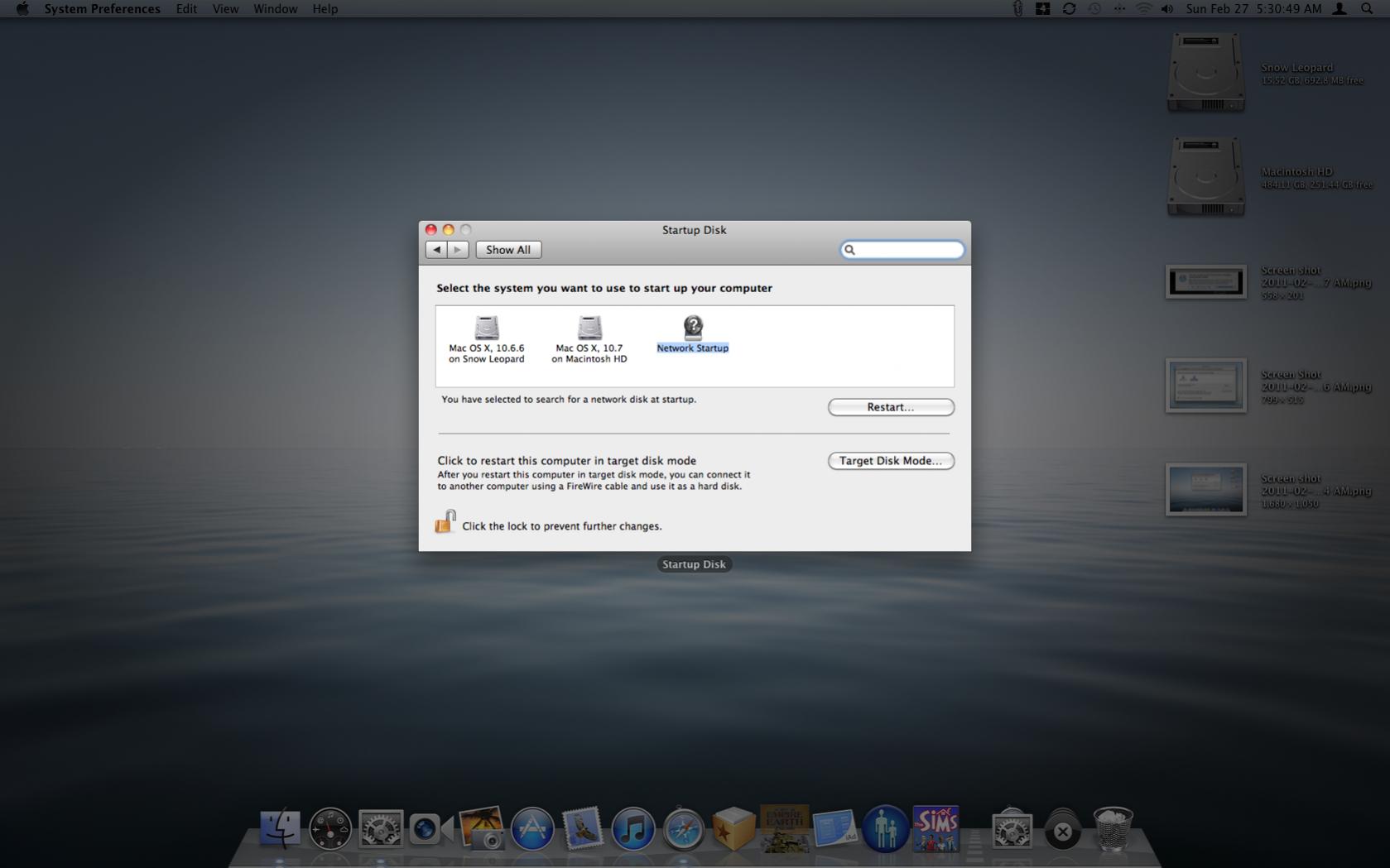The width and height of the screenshot is (1390, 868).
Task: Click the sync arrows menu bar icon
Action: 1069,8
